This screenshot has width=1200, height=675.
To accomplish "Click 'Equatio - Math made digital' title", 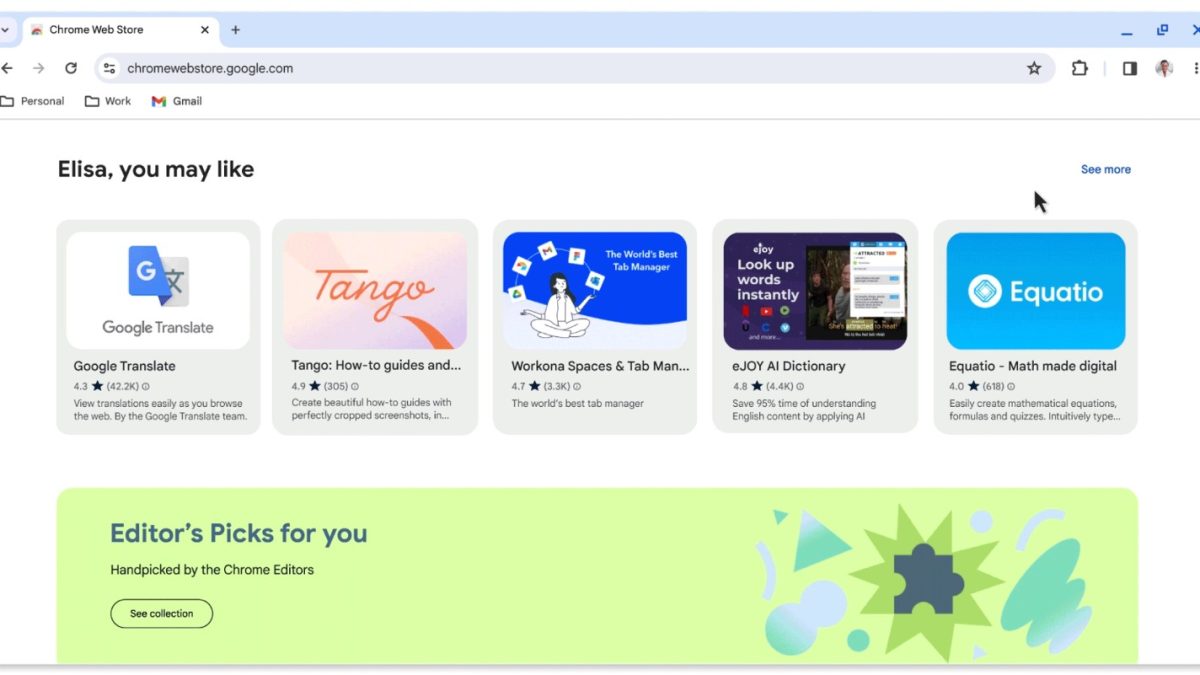I will point(1033,366).
